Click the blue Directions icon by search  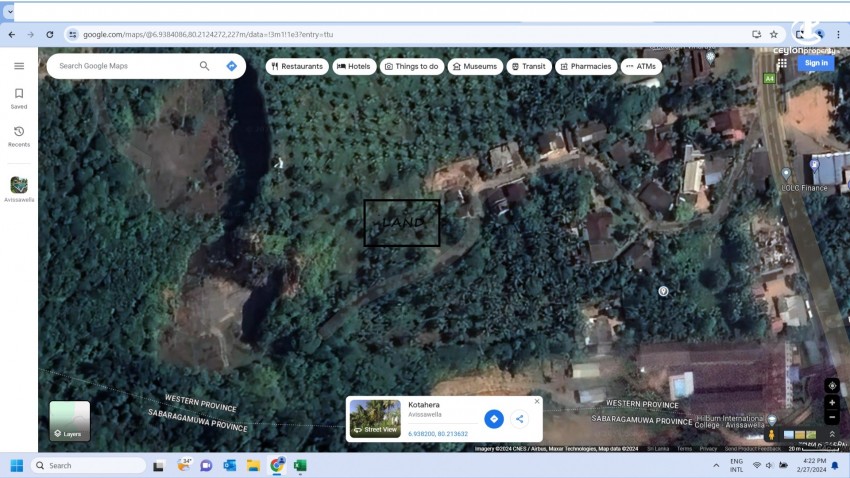click(231, 66)
